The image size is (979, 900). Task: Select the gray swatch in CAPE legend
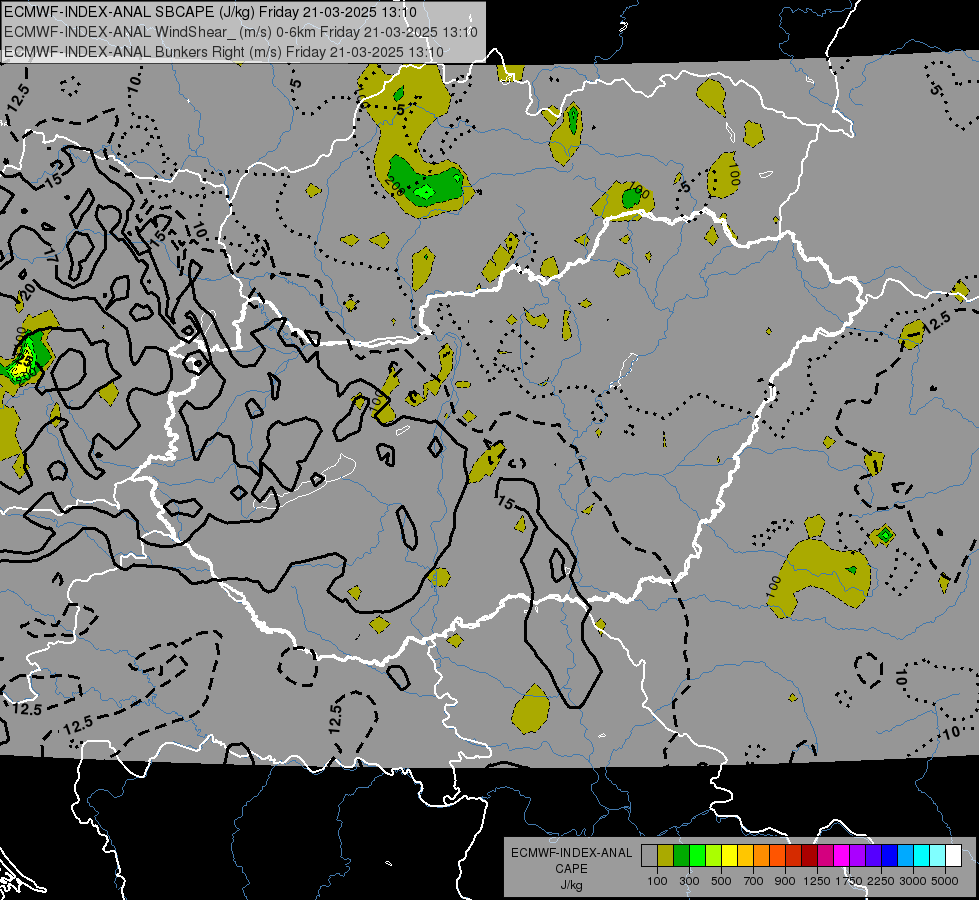tap(649, 856)
